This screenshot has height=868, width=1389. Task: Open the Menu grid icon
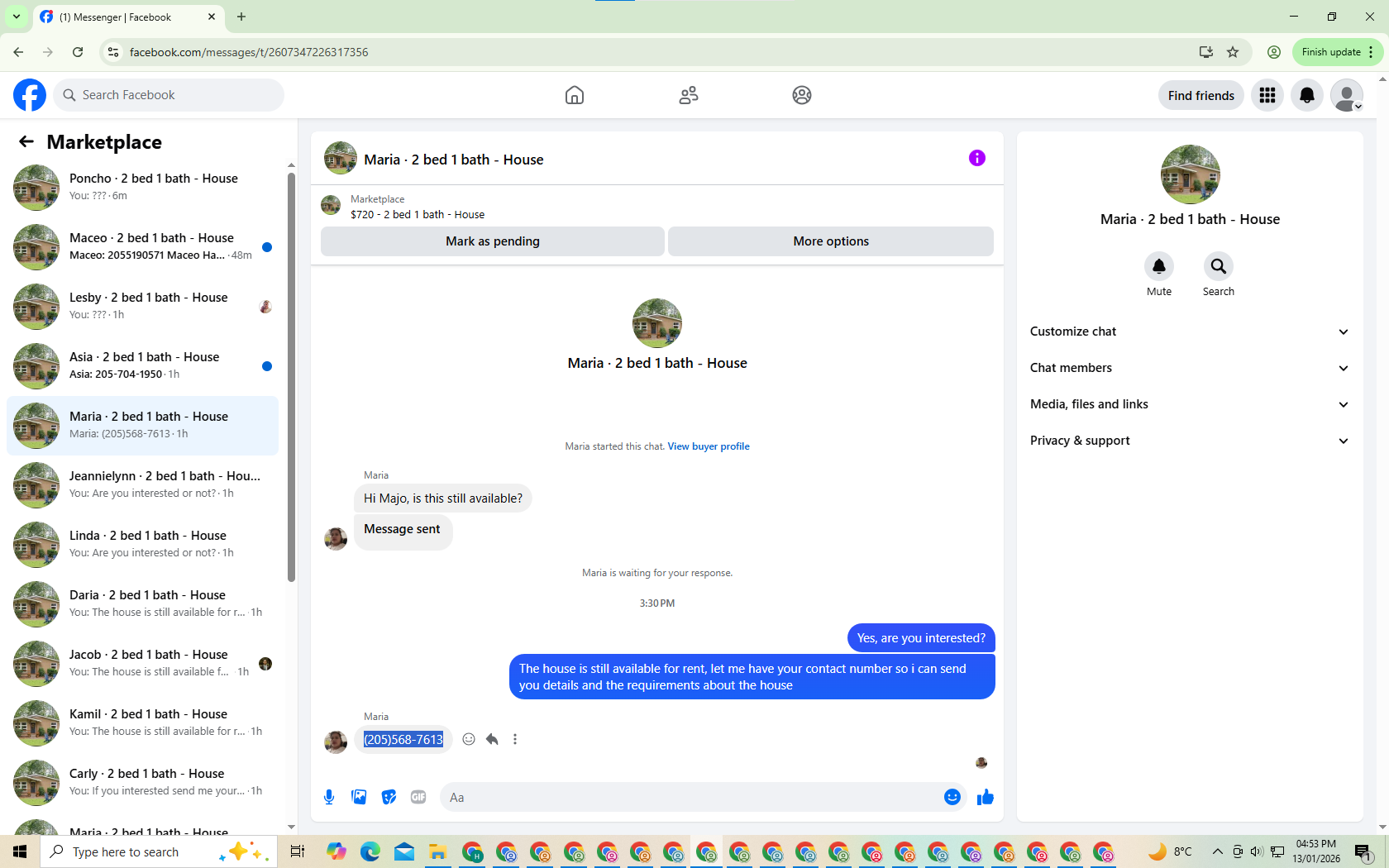(x=1267, y=95)
